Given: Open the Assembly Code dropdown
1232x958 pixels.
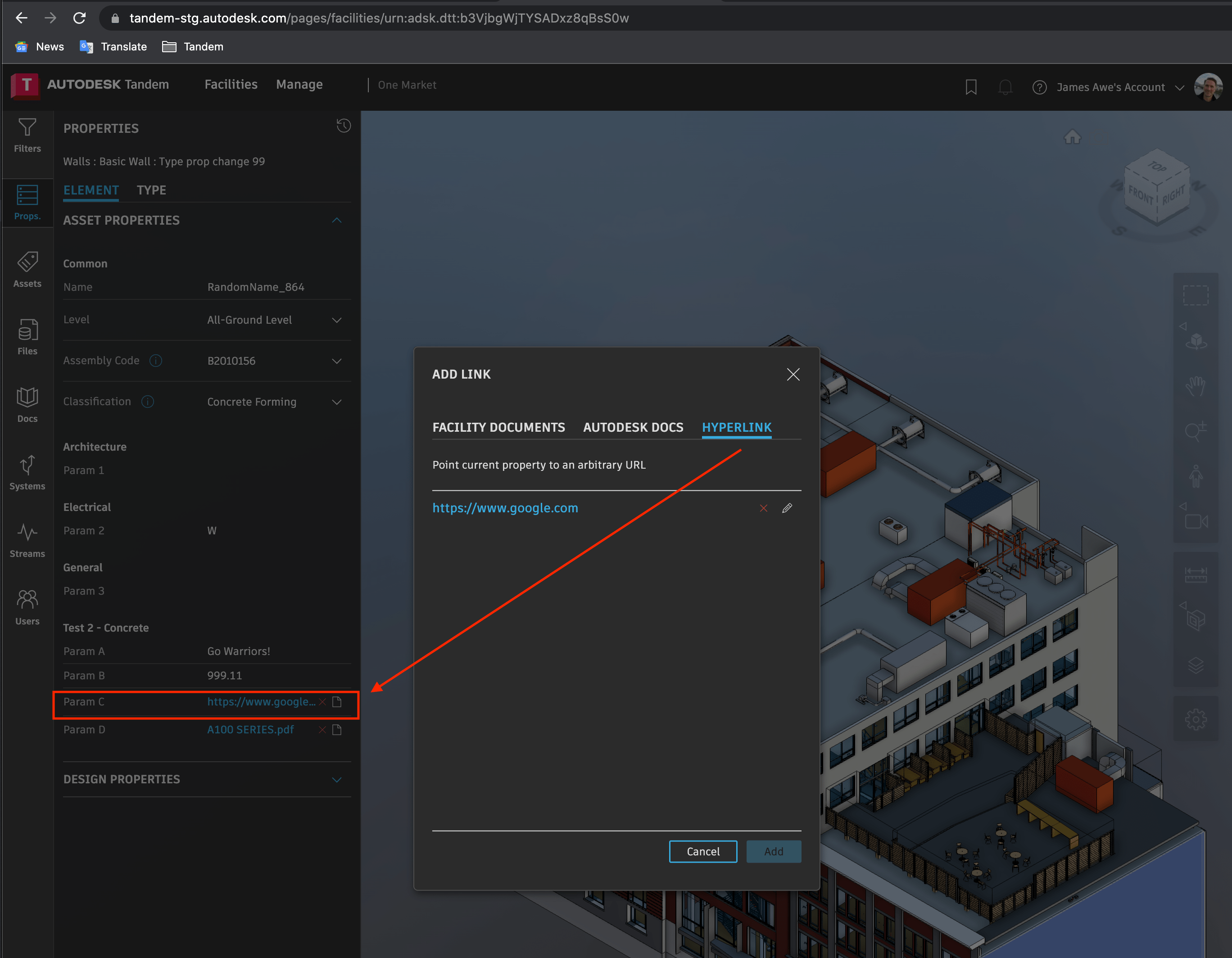Looking at the screenshot, I should pyautogui.click(x=337, y=361).
